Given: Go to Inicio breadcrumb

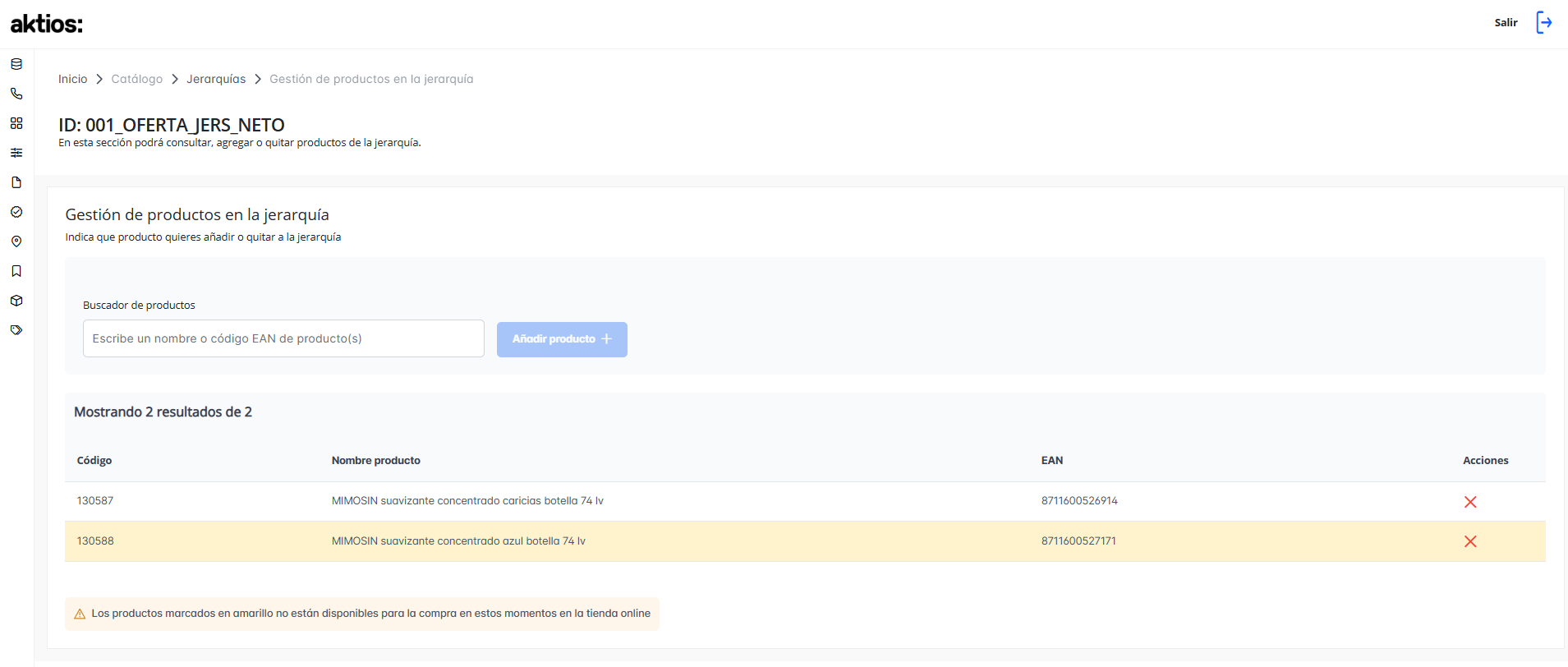Looking at the screenshot, I should (x=72, y=79).
